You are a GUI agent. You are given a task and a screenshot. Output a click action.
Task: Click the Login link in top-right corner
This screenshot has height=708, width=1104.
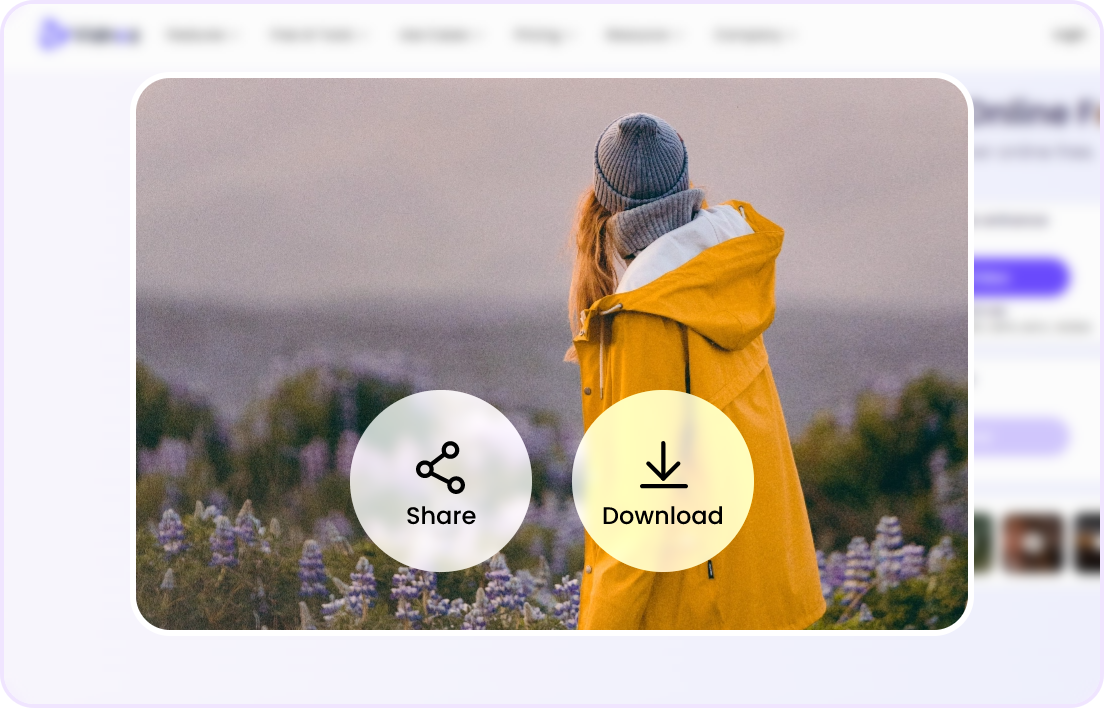tap(1070, 35)
